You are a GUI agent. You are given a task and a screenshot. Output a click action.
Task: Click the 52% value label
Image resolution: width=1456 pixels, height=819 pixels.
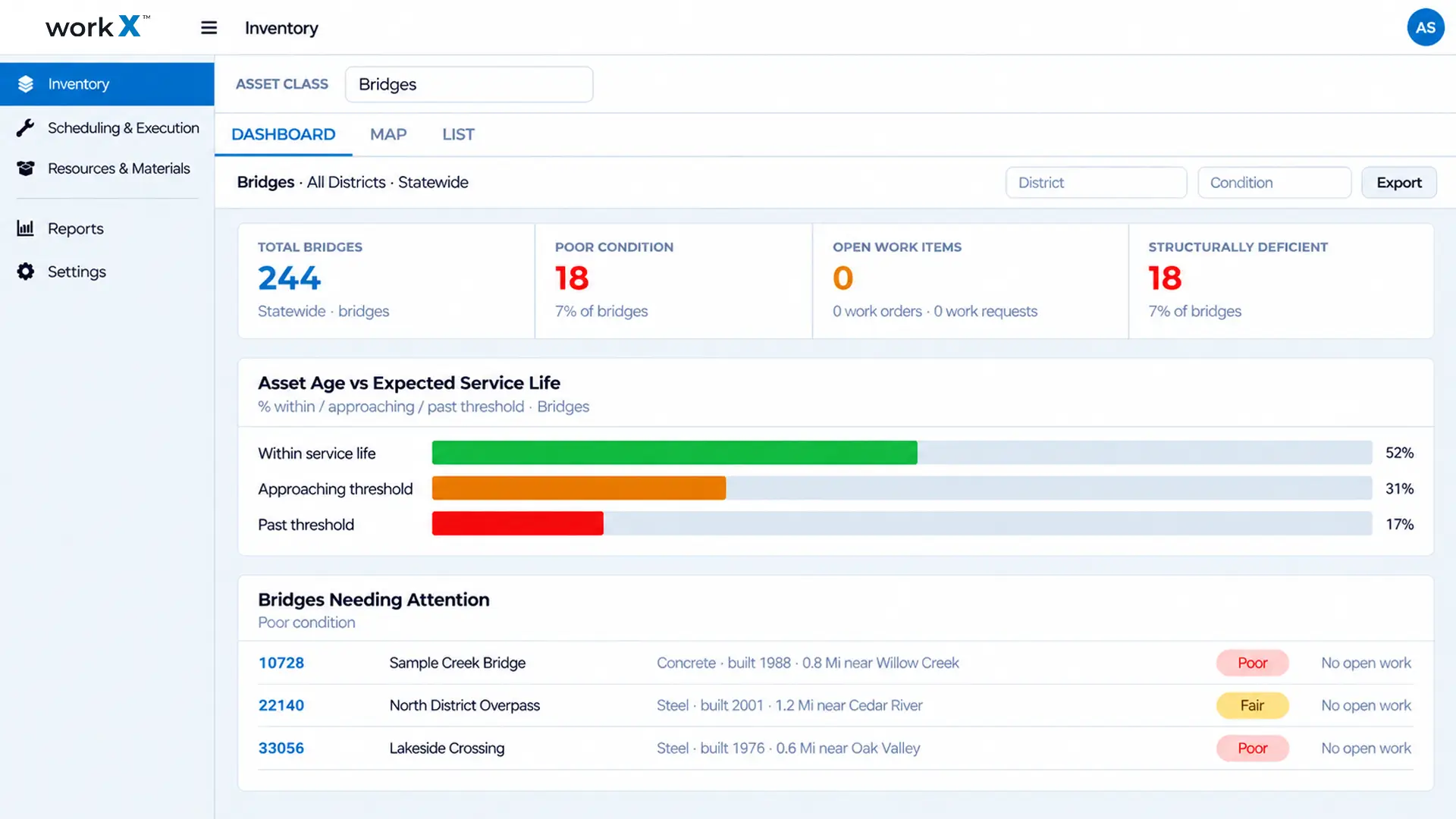[x=1399, y=453]
